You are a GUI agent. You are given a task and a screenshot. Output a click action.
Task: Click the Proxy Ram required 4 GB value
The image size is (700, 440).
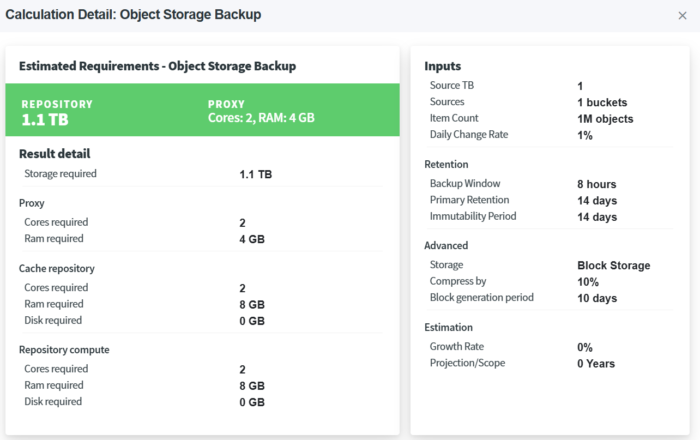pos(252,239)
